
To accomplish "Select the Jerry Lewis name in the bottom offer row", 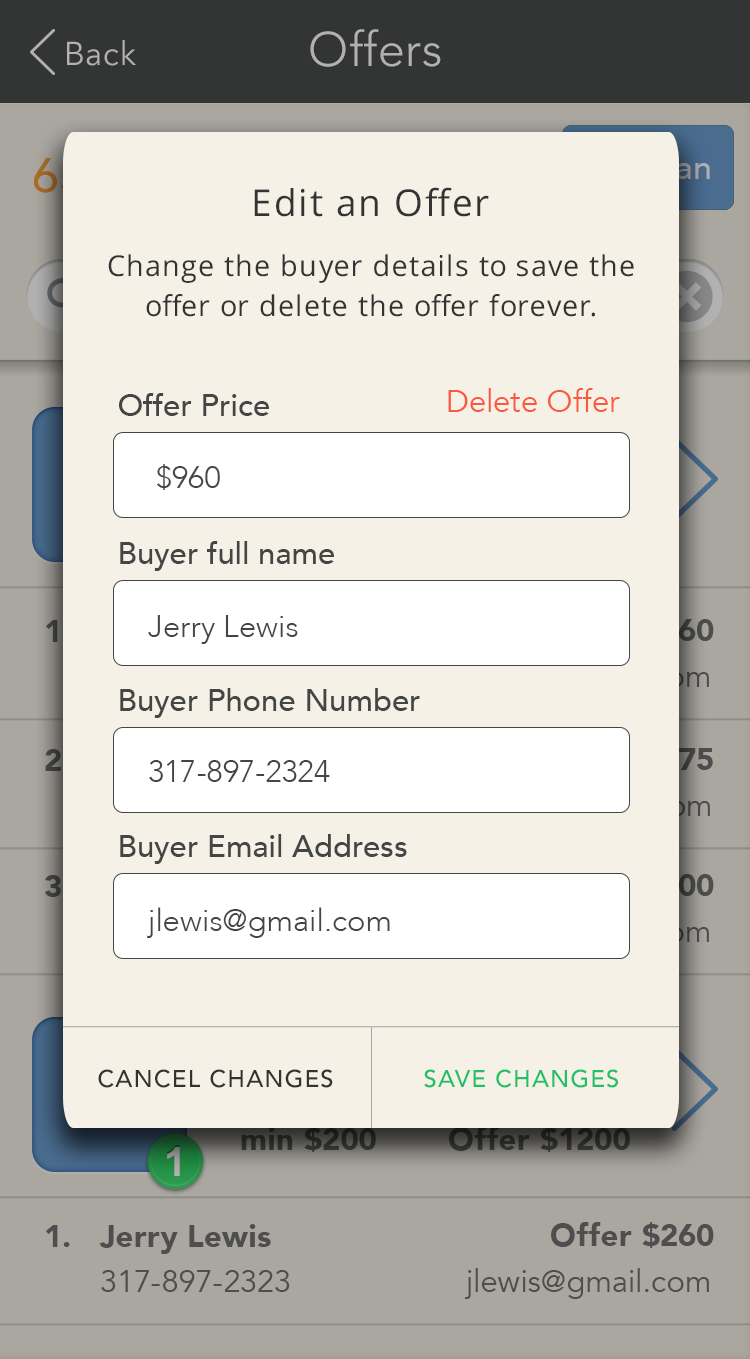I will [x=185, y=1237].
